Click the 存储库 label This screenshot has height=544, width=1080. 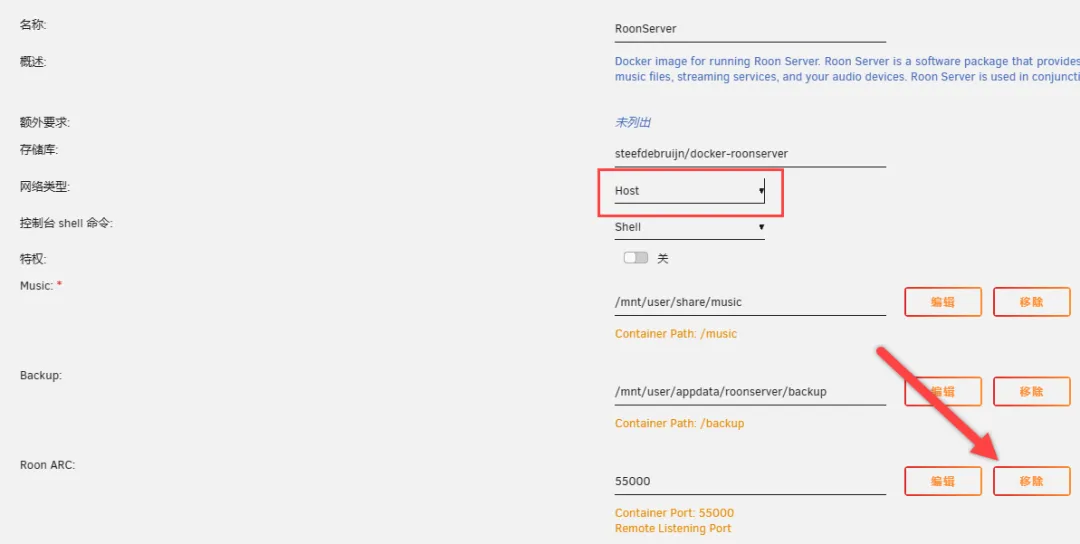pos(39,150)
